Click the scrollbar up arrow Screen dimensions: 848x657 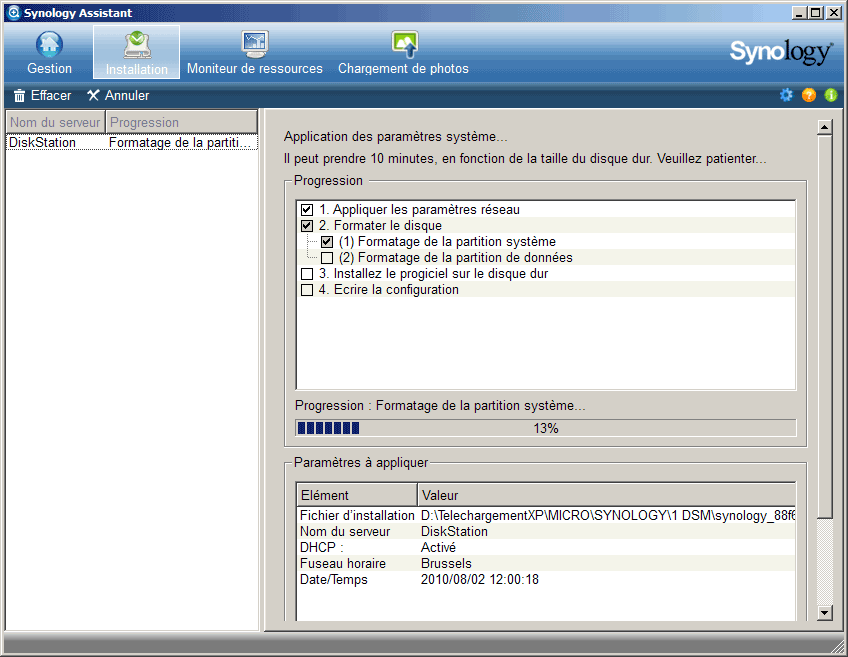[x=824, y=128]
